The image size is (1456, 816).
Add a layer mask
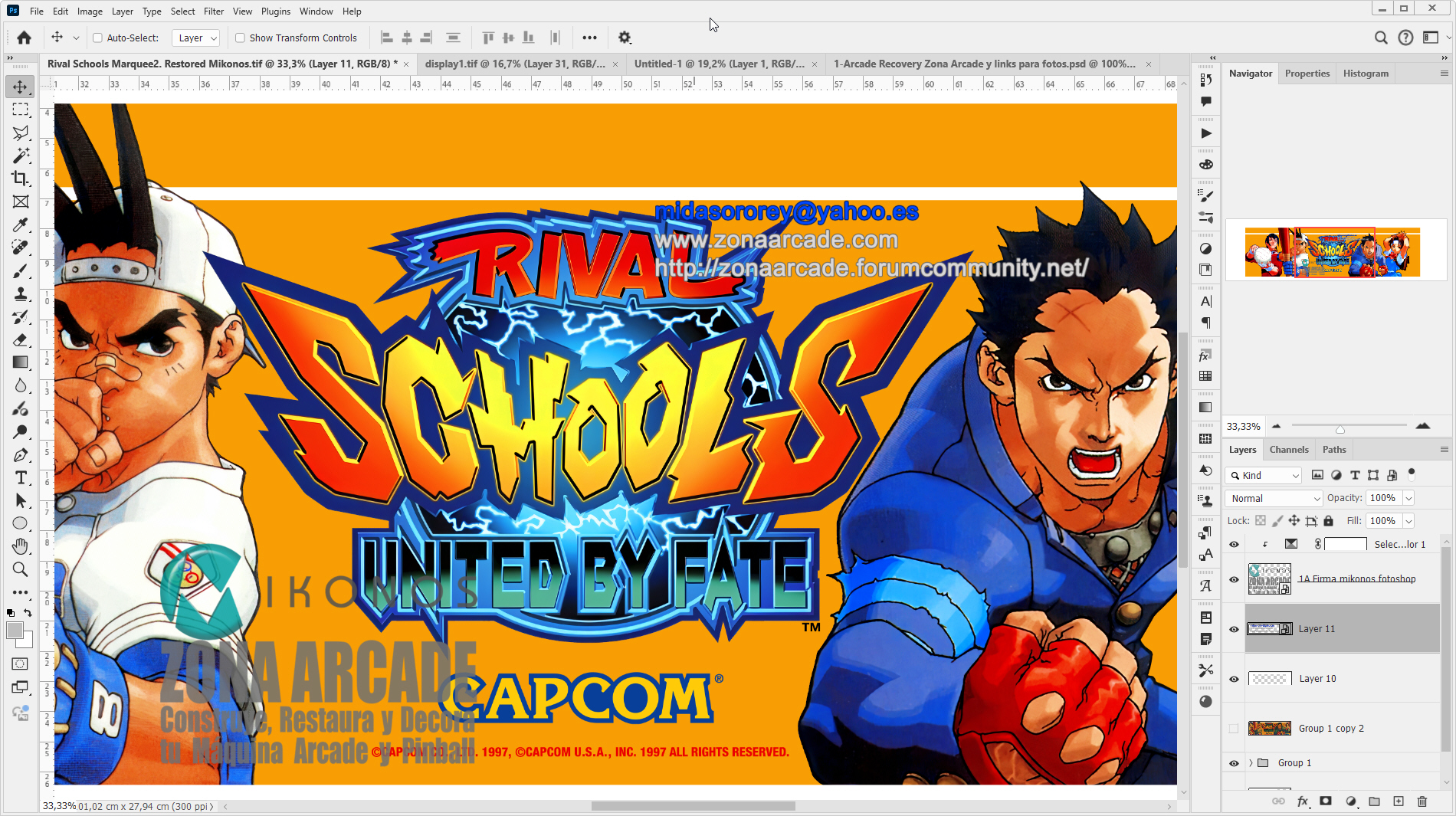1326,801
